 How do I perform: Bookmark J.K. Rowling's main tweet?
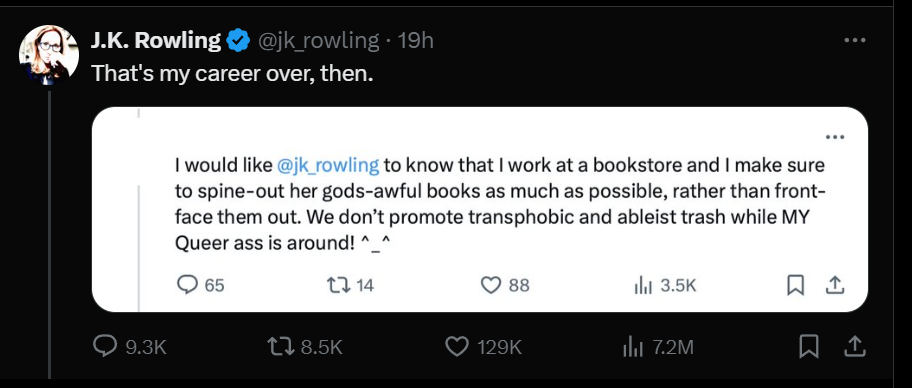809,347
